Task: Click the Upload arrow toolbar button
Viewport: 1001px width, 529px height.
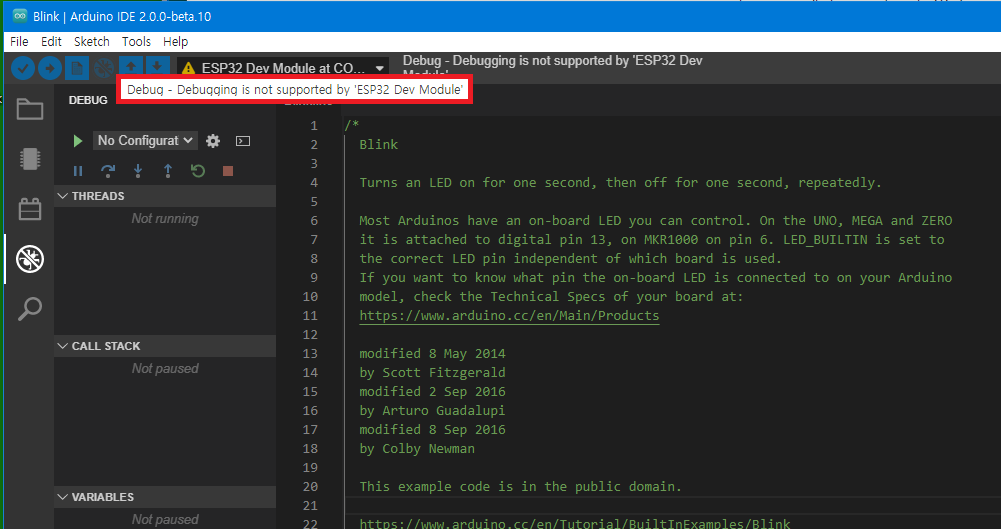Action: click(50, 68)
